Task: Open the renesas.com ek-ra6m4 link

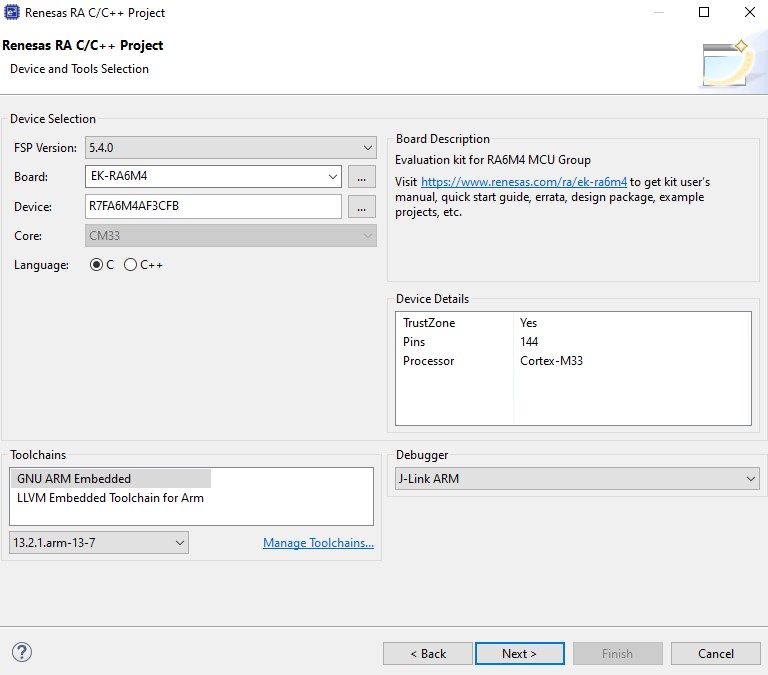Action: tap(524, 182)
